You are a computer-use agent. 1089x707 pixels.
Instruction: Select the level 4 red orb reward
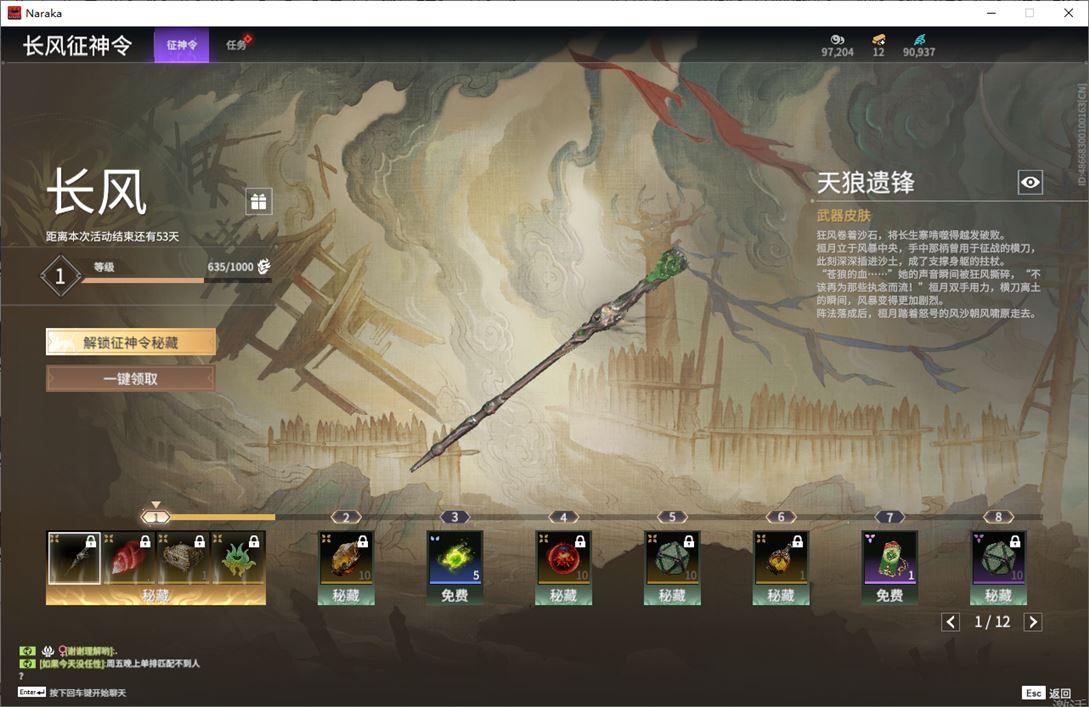pyautogui.click(x=563, y=557)
